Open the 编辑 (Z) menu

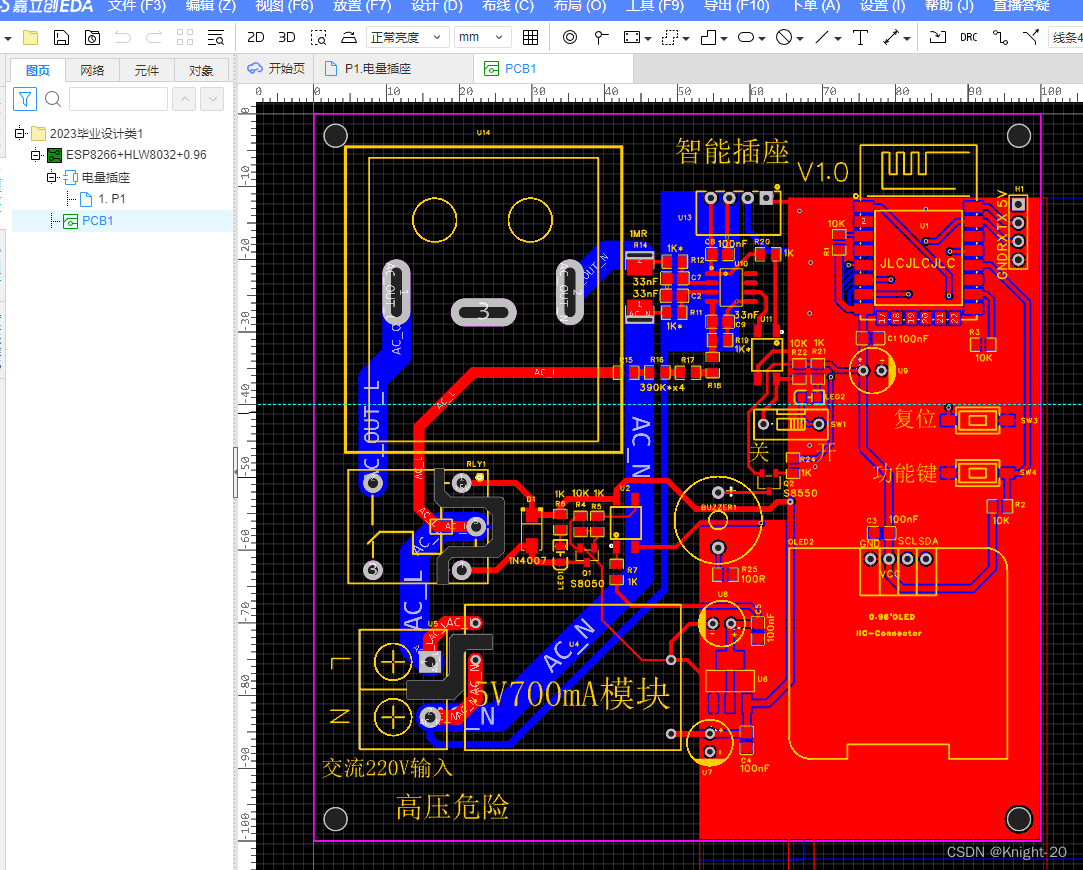click(x=211, y=6)
